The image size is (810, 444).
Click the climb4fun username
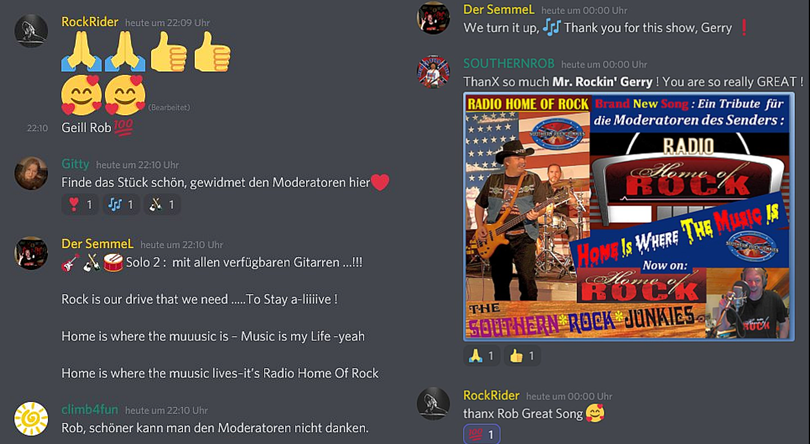click(90, 409)
